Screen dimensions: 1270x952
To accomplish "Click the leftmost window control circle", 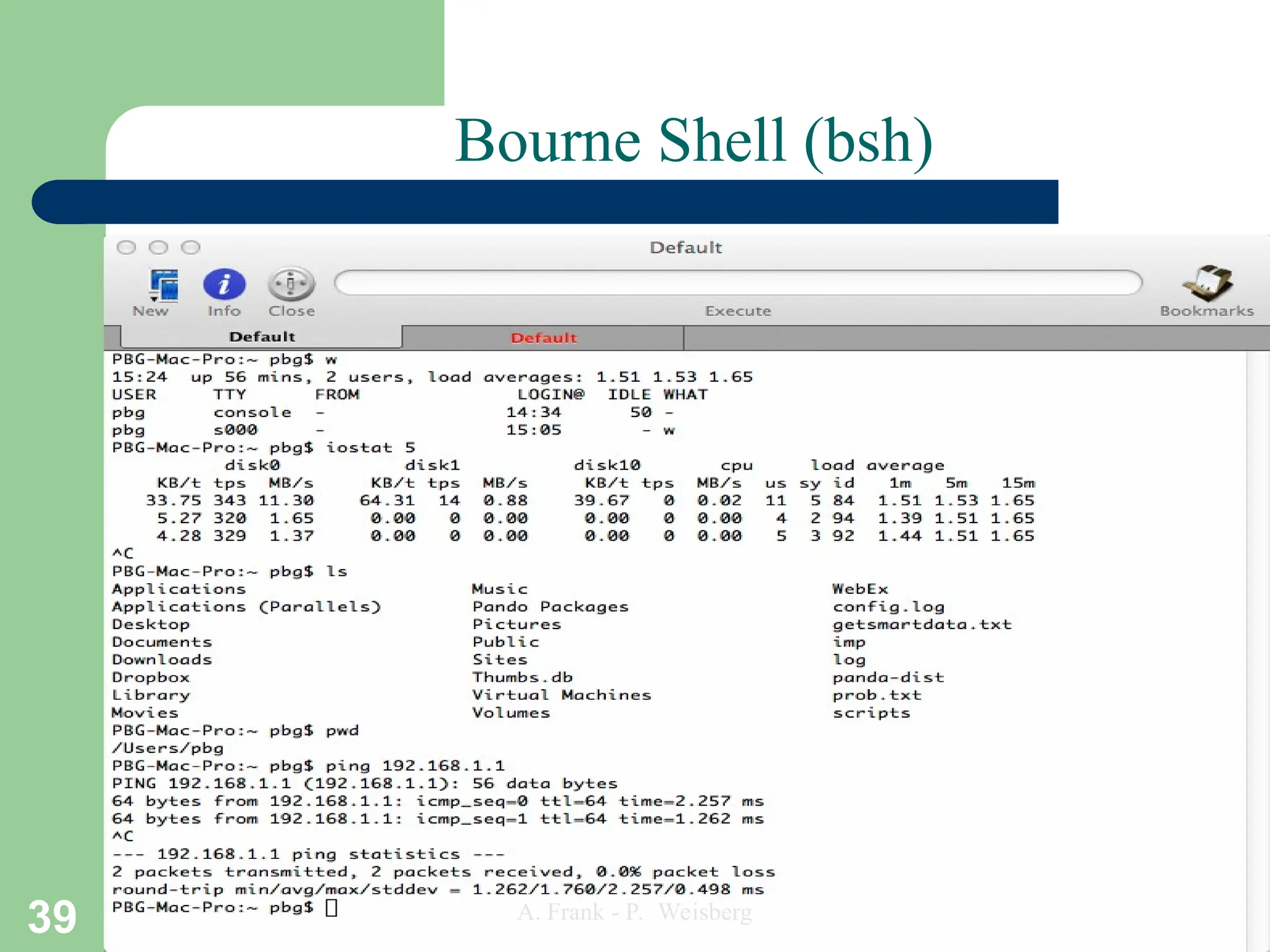I will (127, 248).
